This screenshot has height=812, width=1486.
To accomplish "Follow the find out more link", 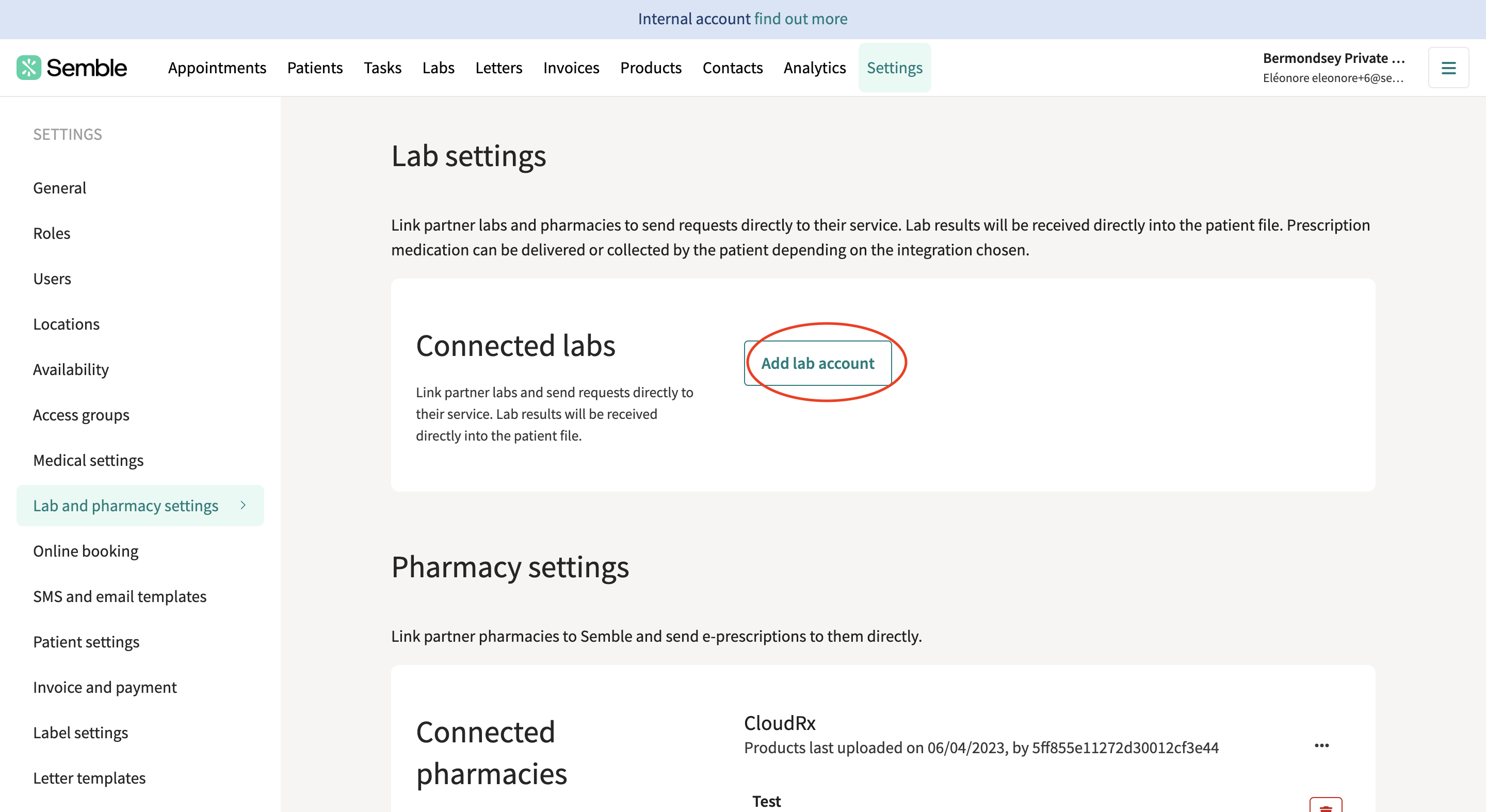I will tap(800, 19).
